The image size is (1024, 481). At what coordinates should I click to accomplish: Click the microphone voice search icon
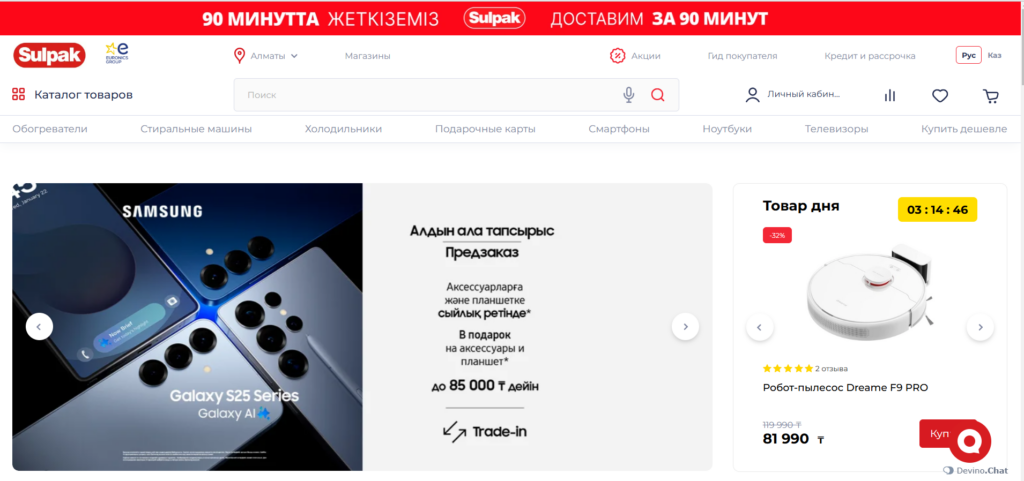coord(628,95)
